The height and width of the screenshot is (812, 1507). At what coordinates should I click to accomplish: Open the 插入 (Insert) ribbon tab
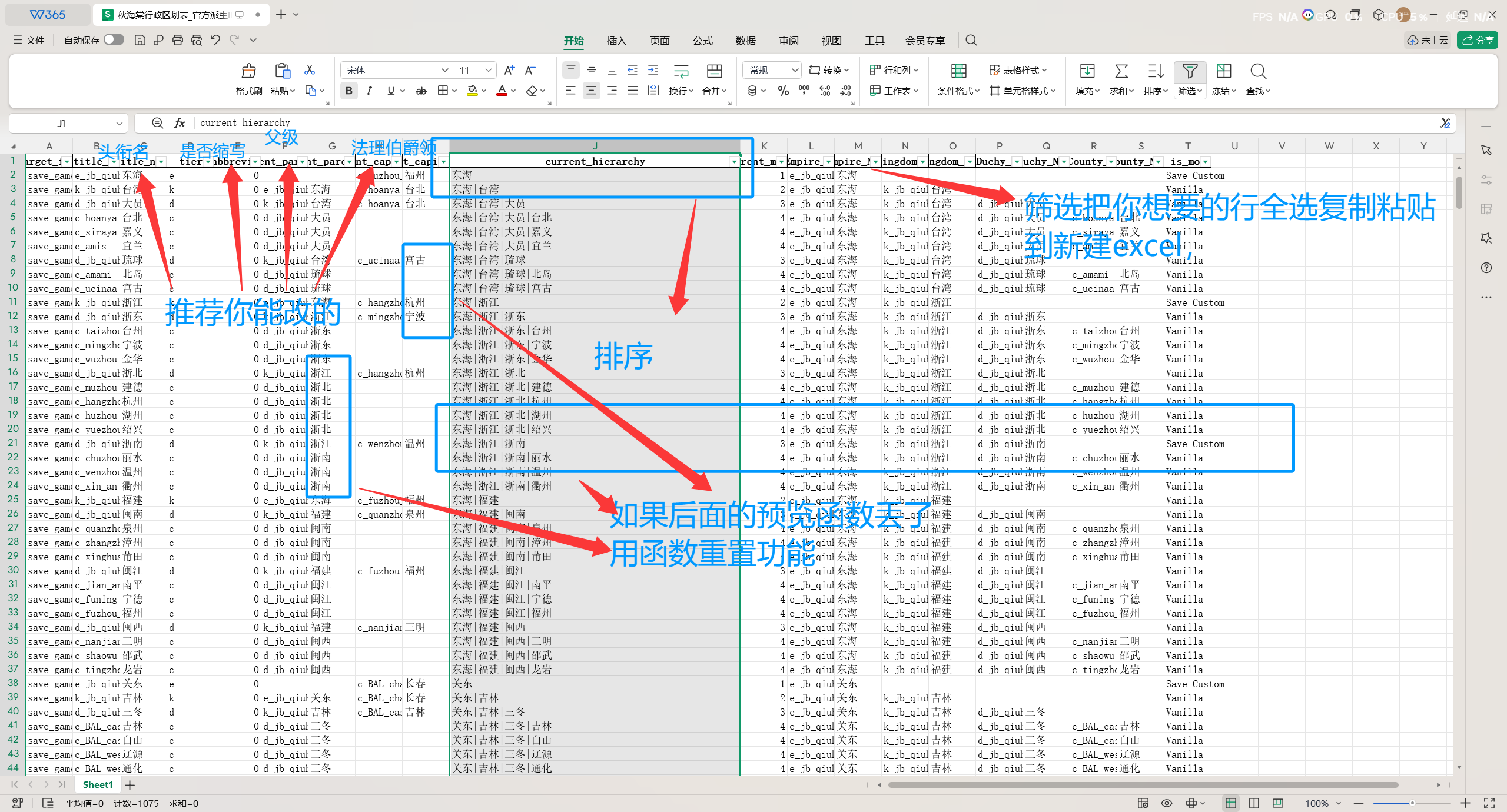(616, 41)
